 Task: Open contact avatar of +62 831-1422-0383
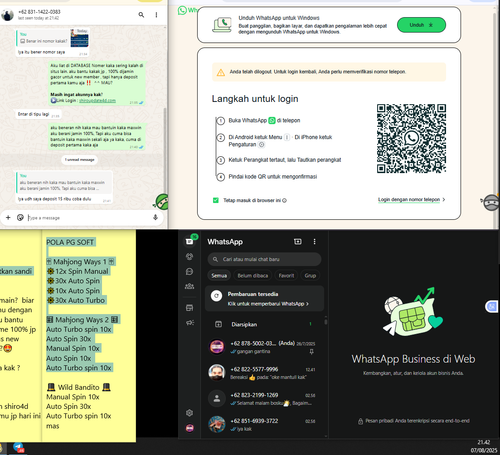tap(7, 15)
